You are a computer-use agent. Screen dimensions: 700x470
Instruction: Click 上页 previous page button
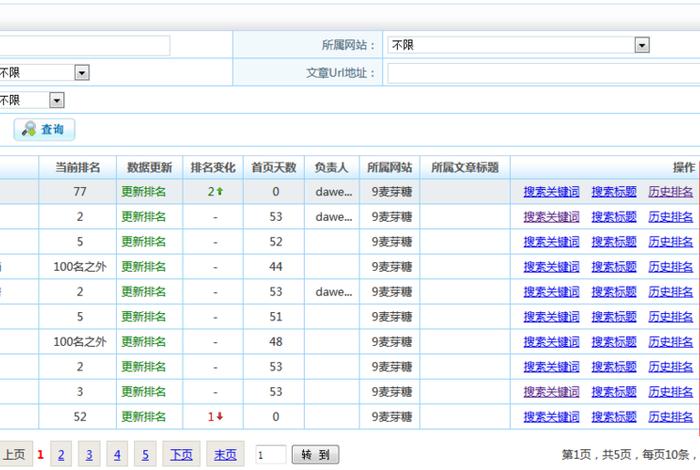15,455
